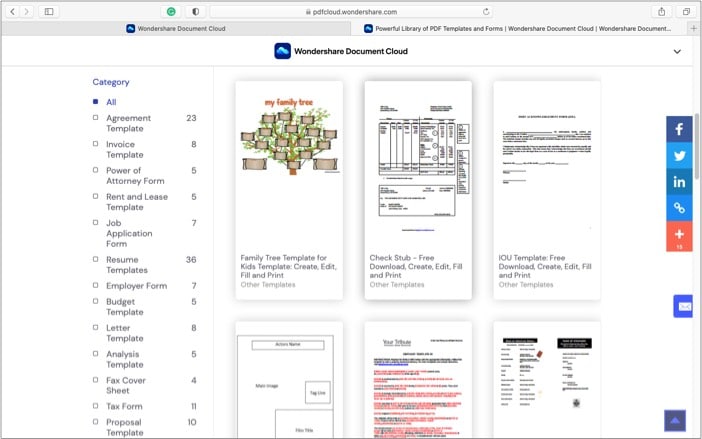
Task: Click the blue email envelope icon
Action: 683,306
